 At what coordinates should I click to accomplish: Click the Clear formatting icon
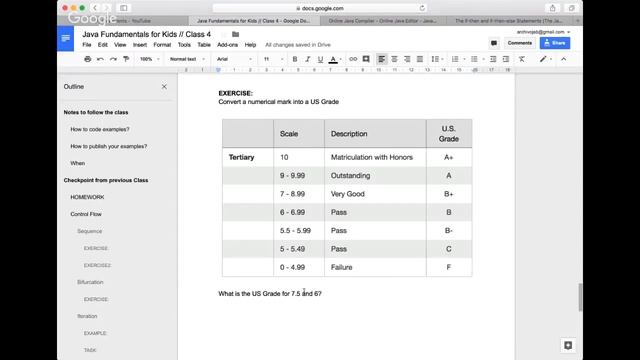pyautogui.click(x=522, y=59)
